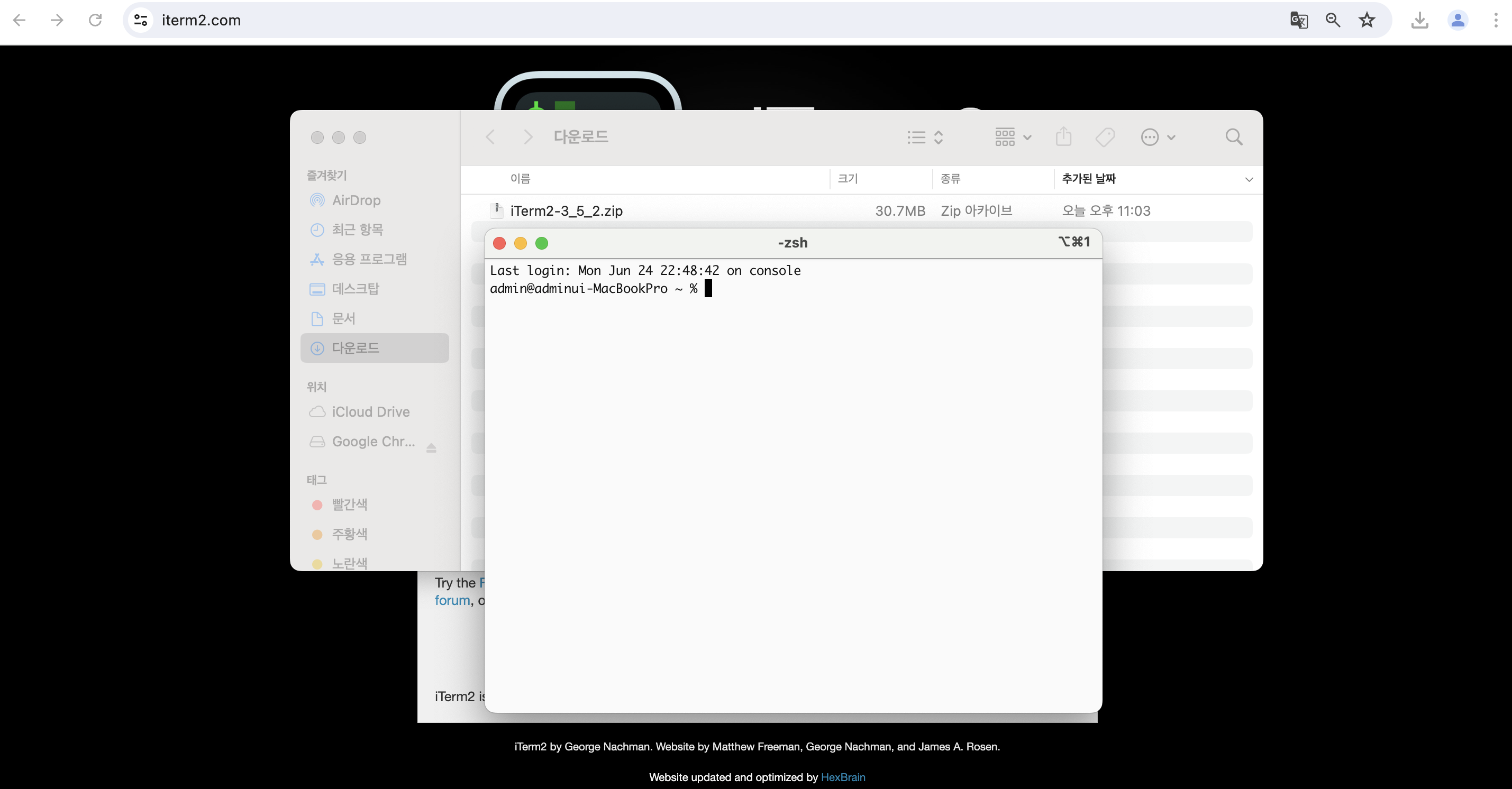
Task: Open 최근 항목 in Finder sidebar
Action: pos(375,230)
